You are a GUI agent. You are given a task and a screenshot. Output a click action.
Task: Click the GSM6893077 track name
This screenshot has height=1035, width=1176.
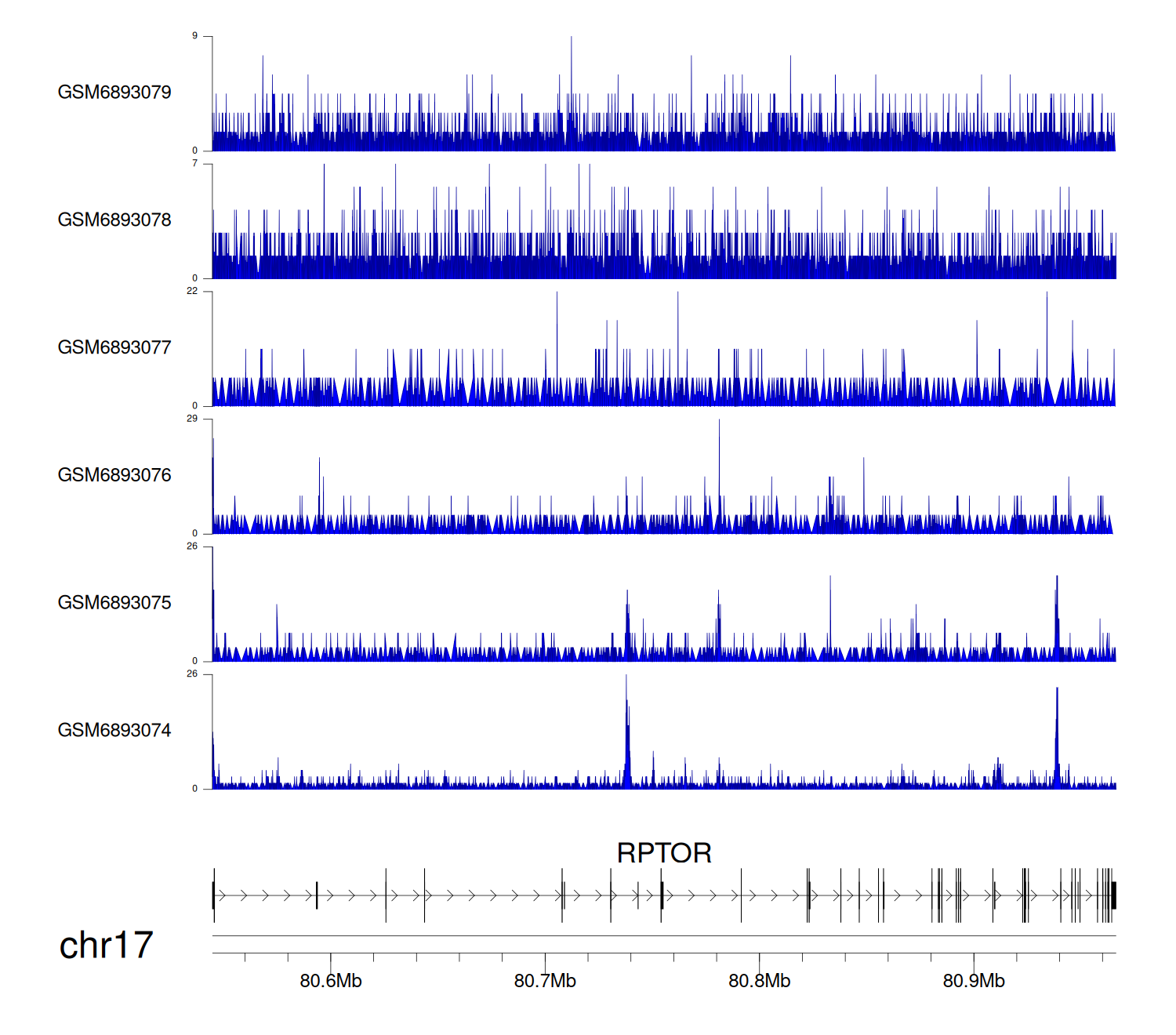click(114, 347)
